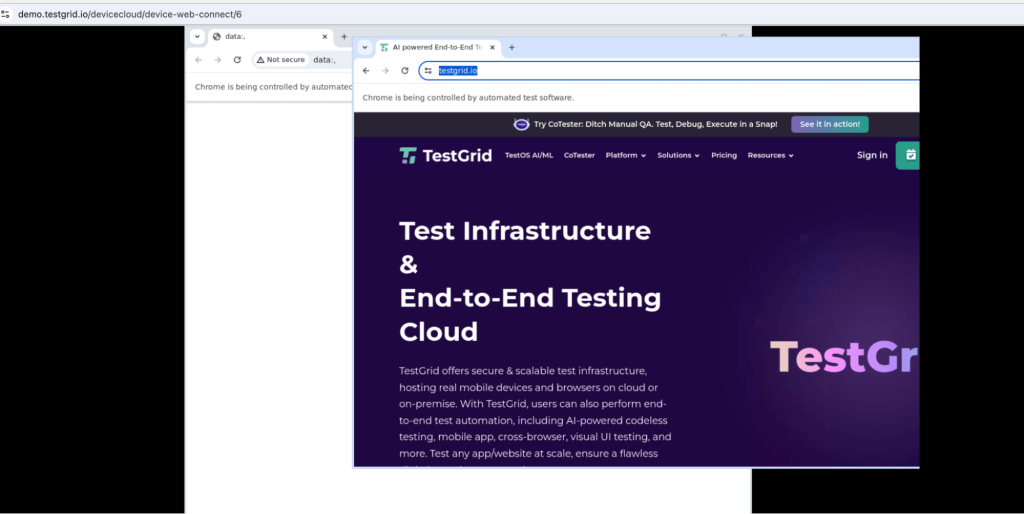Screen dimensions: 1024x514
Task: Click the CoTester robot icon in the banner
Action: pos(521,124)
